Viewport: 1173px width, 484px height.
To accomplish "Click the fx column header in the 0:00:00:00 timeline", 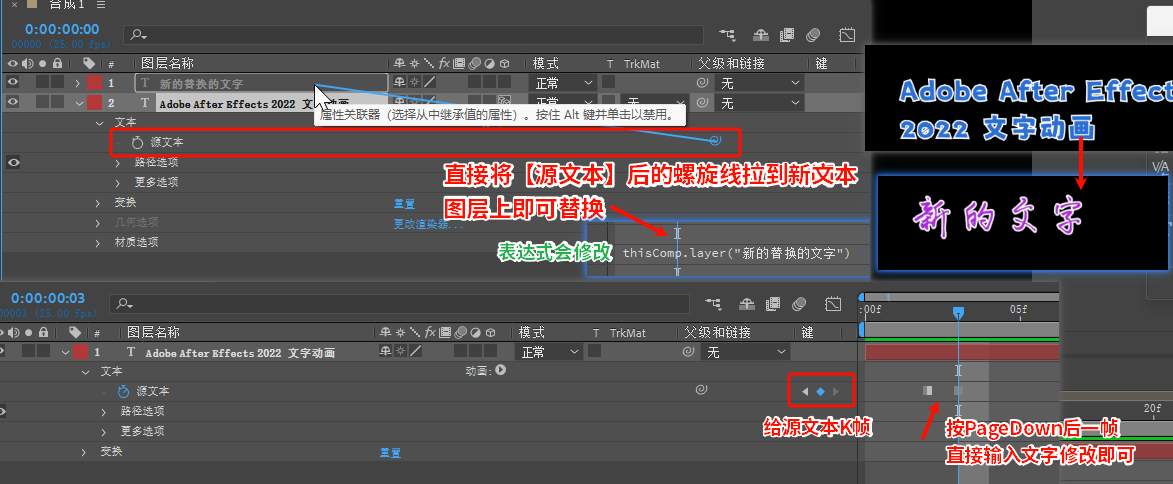I will point(444,64).
